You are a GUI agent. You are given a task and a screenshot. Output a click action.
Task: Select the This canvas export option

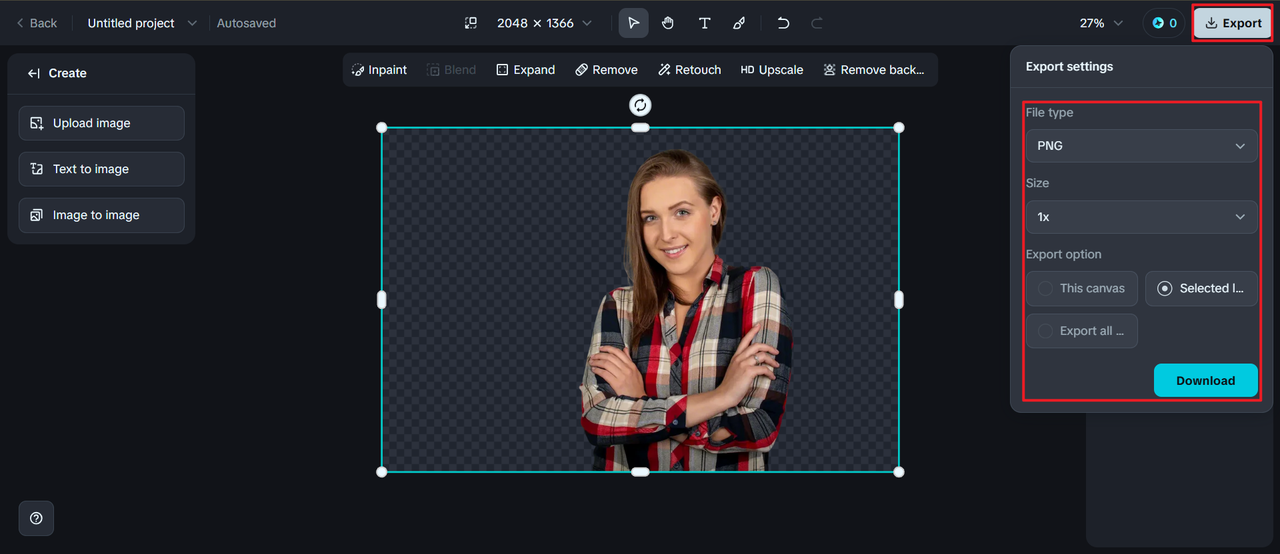tap(1082, 288)
